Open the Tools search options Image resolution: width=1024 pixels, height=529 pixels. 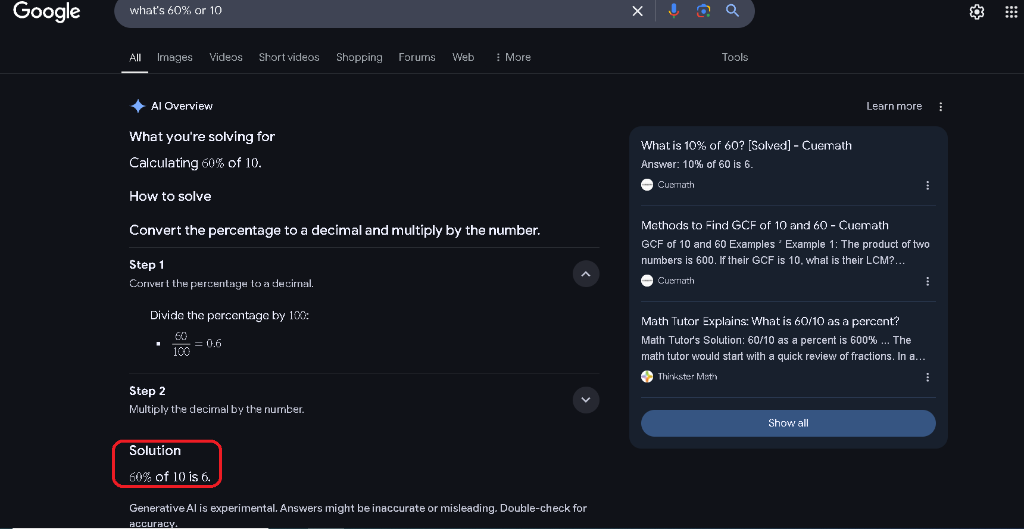tap(735, 58)
